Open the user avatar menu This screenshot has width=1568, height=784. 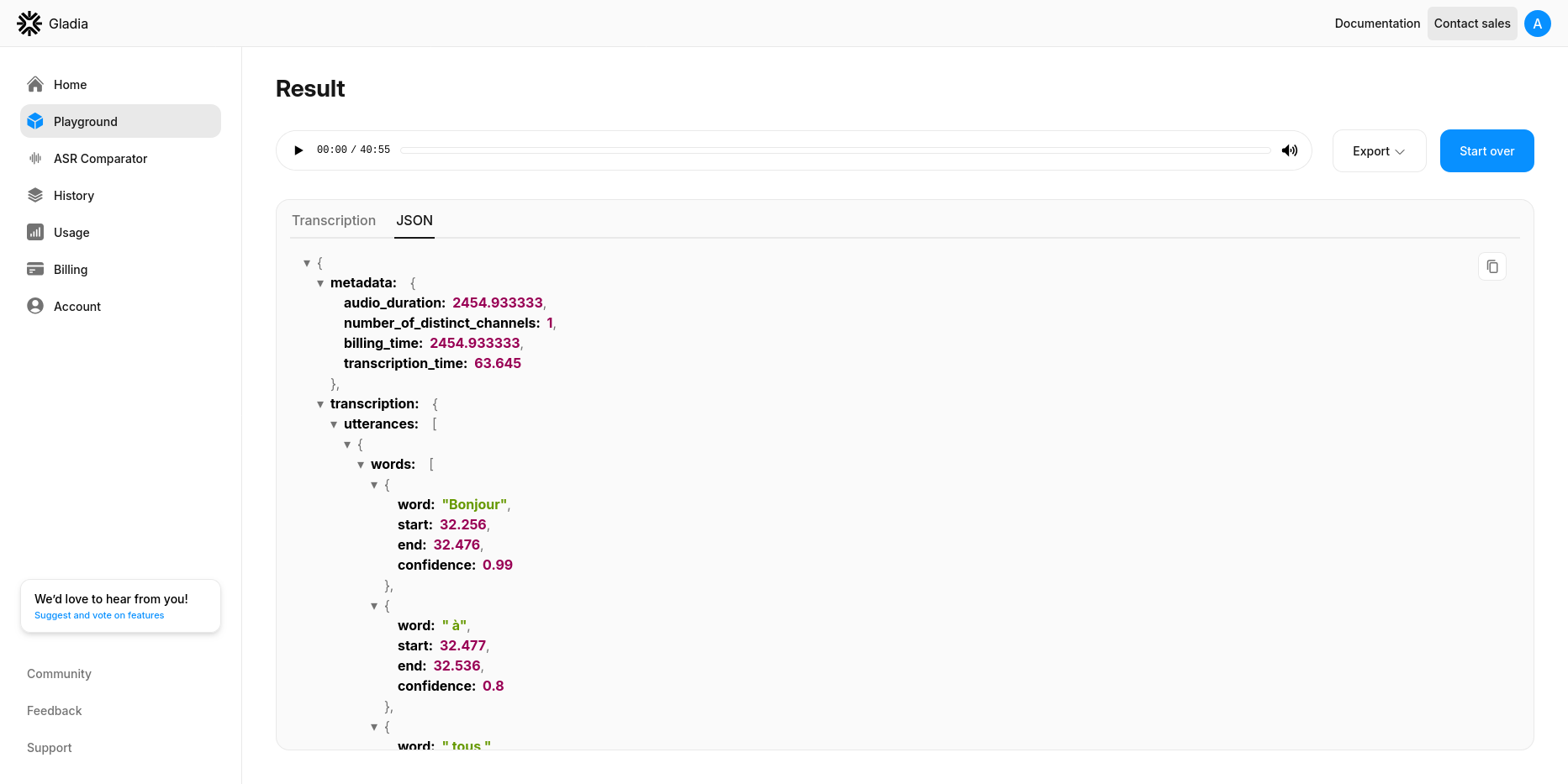(x=1537, y=24)
